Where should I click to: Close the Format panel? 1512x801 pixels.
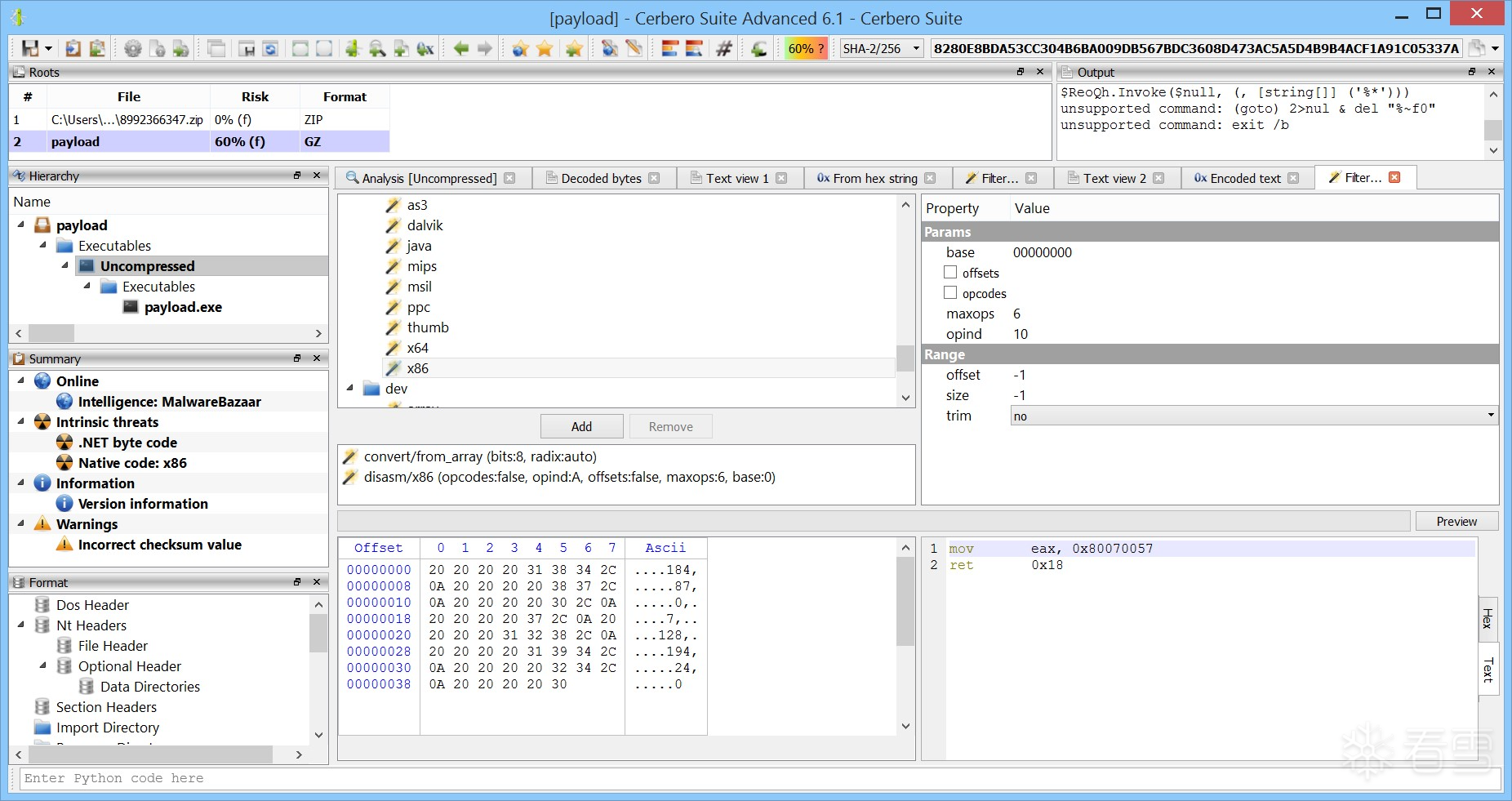[x=317, y=582]
